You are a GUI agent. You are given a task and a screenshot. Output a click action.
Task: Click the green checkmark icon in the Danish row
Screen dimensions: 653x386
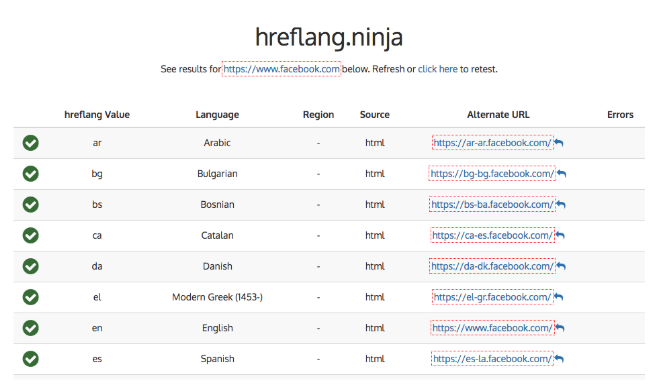pos(30,266)
